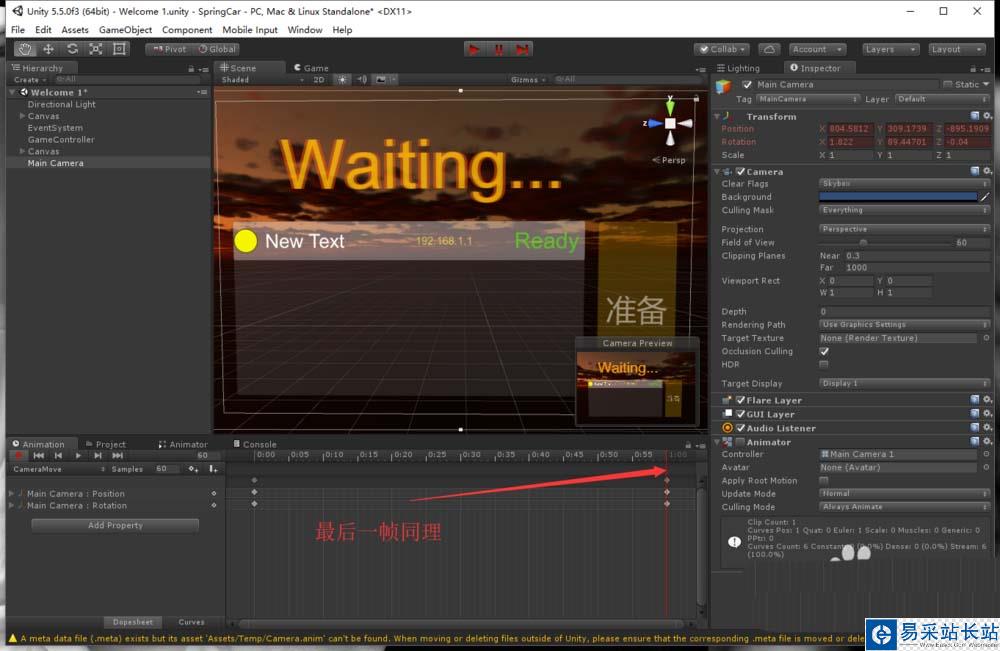Image resolution: width=1000 pixels, height=651 pixels.
Task: Switch to the Console tab
Action: (254, 444)
